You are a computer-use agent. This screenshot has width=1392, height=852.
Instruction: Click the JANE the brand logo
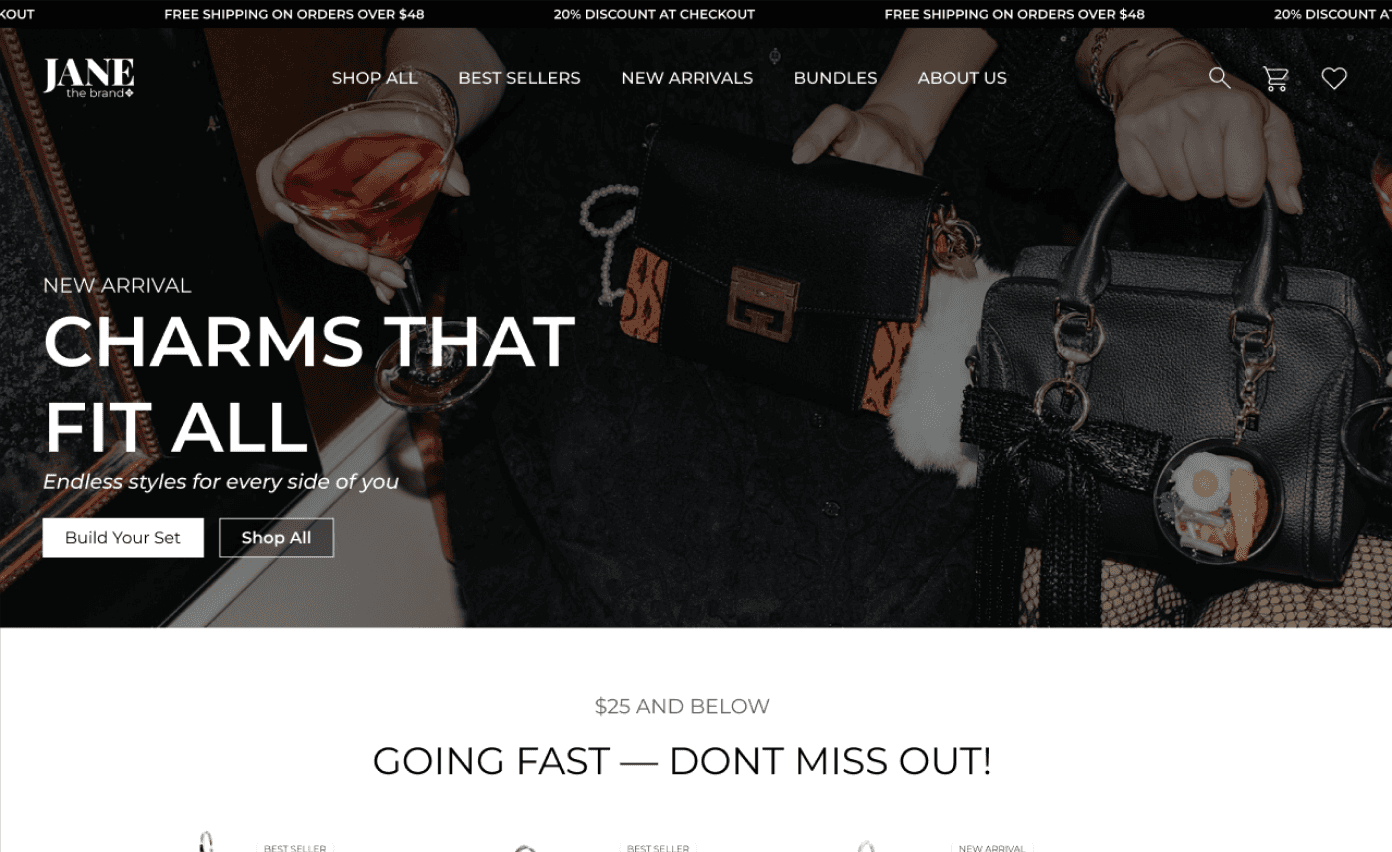coord(89,78)
